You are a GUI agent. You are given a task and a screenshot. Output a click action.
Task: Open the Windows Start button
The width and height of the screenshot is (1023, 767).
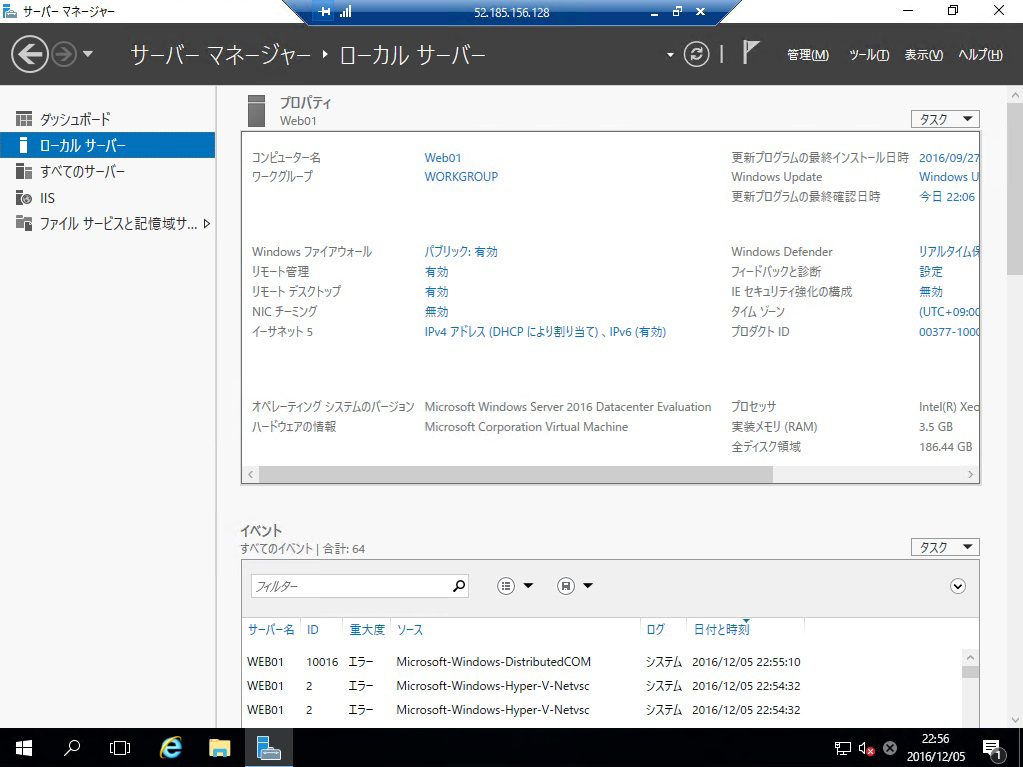[x=23, y=747]
